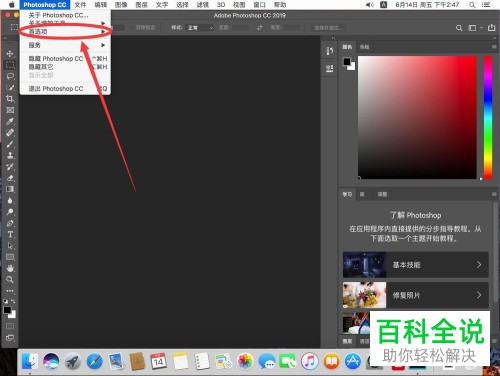This screenshot has width=500, height=376.
Task: Select the Eyedropper tool
Action: click(x=10, y=121)
